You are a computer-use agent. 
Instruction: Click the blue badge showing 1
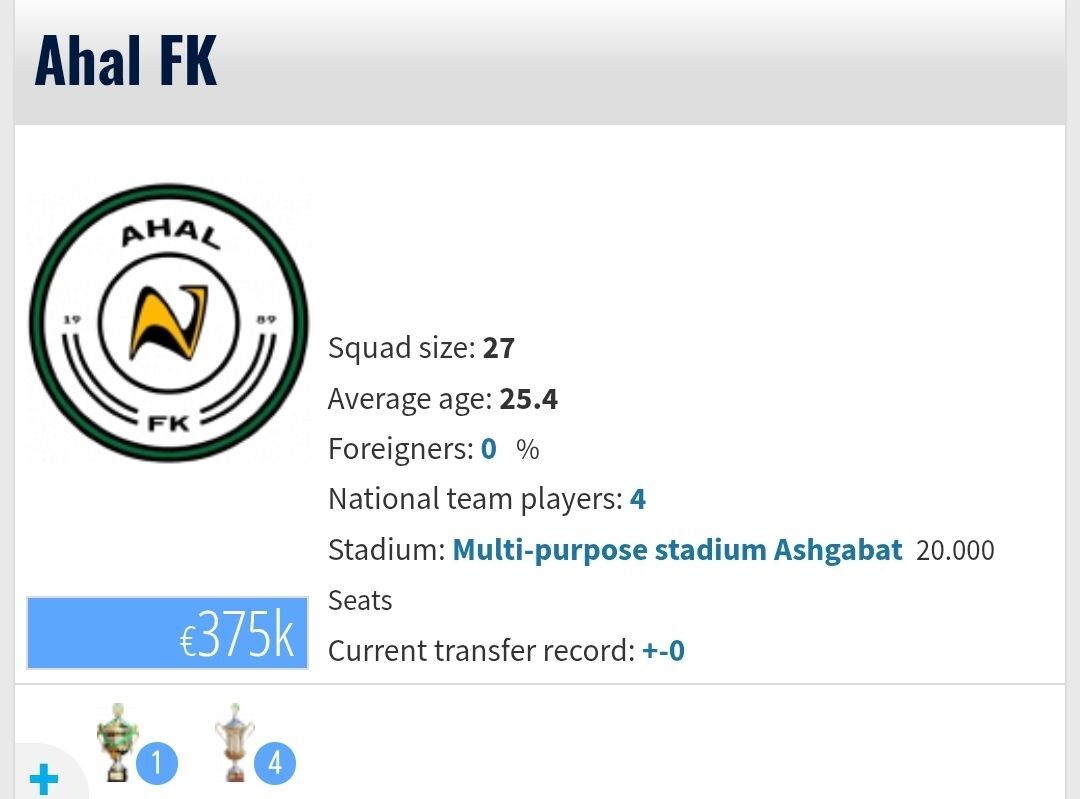(156, 764)
